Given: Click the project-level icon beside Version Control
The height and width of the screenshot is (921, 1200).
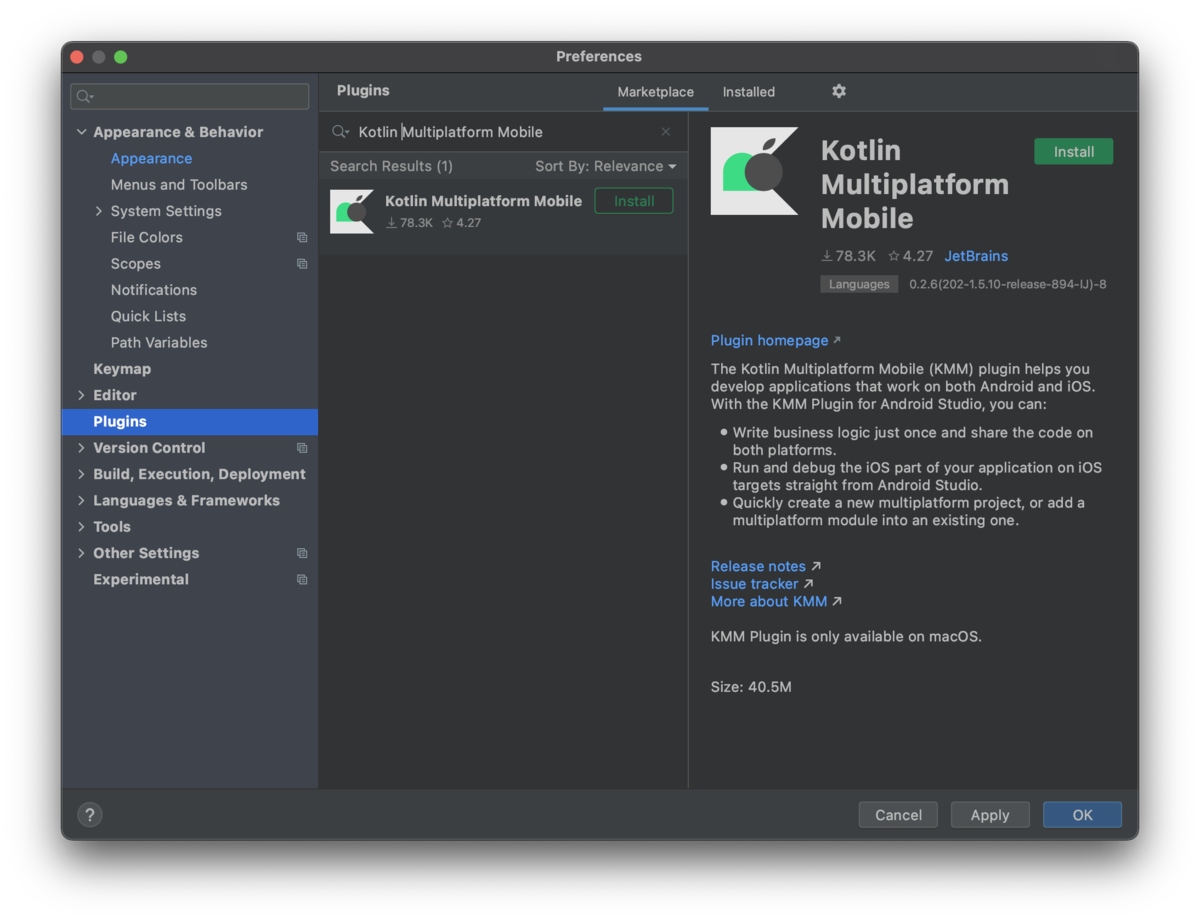Looking at the screenshot, I should (x=302, y=448).
